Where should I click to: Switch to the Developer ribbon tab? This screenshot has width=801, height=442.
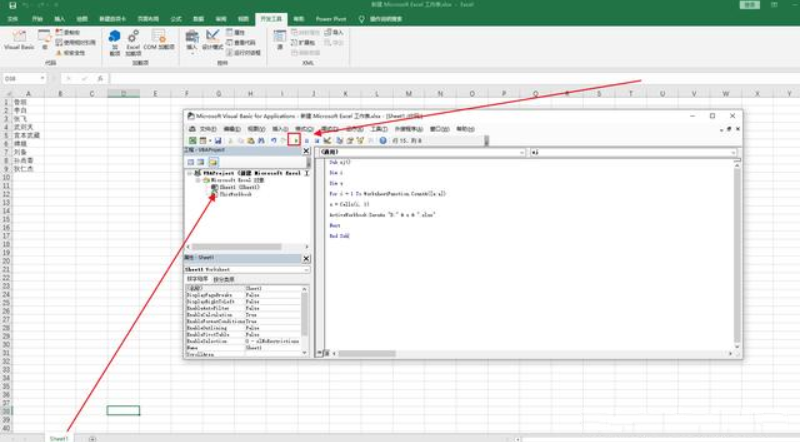(x=270, y=18)
